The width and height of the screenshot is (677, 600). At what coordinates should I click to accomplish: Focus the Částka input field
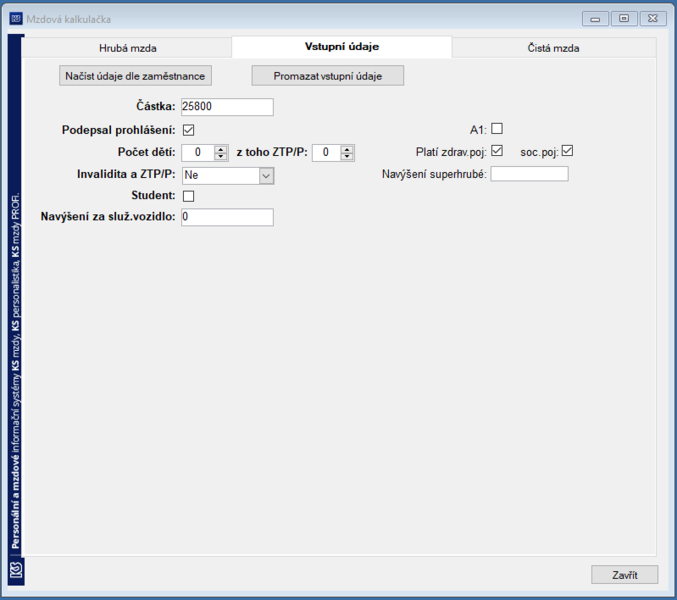pyautogui.click(x=227, y=107)
